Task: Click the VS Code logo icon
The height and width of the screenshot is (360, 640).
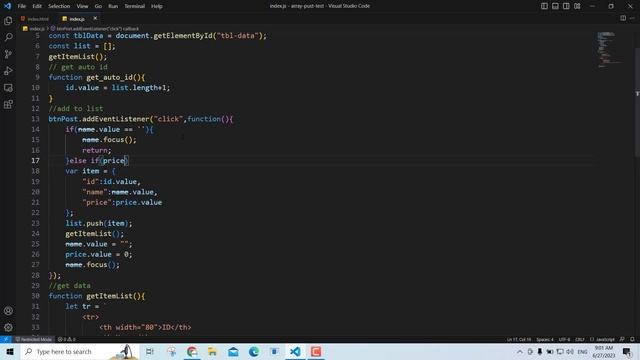Action: point(7,6)
